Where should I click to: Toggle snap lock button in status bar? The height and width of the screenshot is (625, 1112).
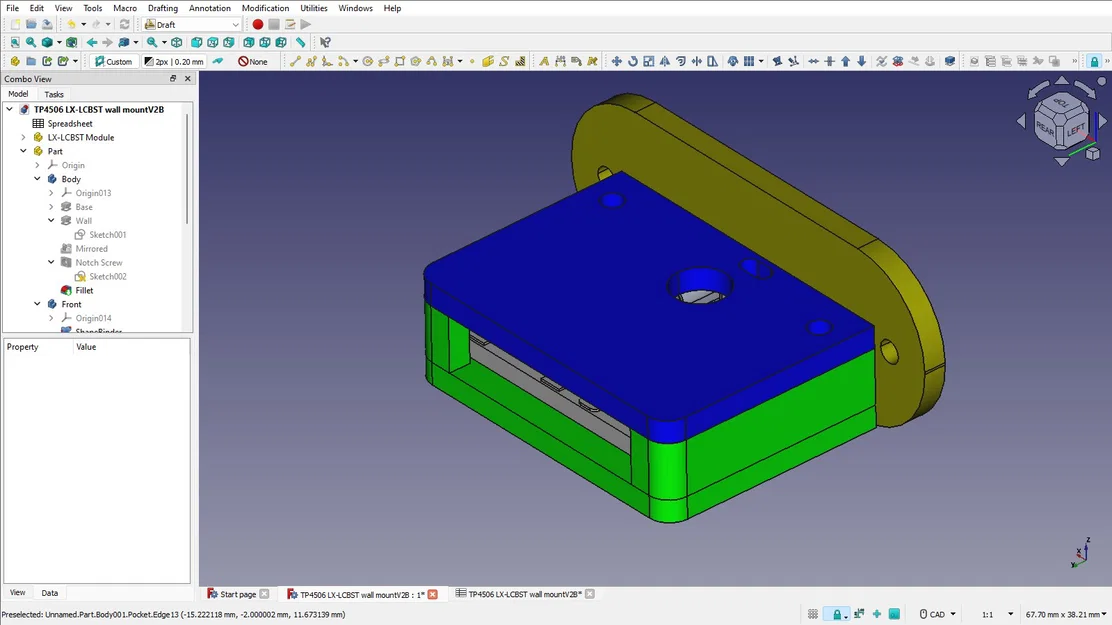(x=837, y=614)
